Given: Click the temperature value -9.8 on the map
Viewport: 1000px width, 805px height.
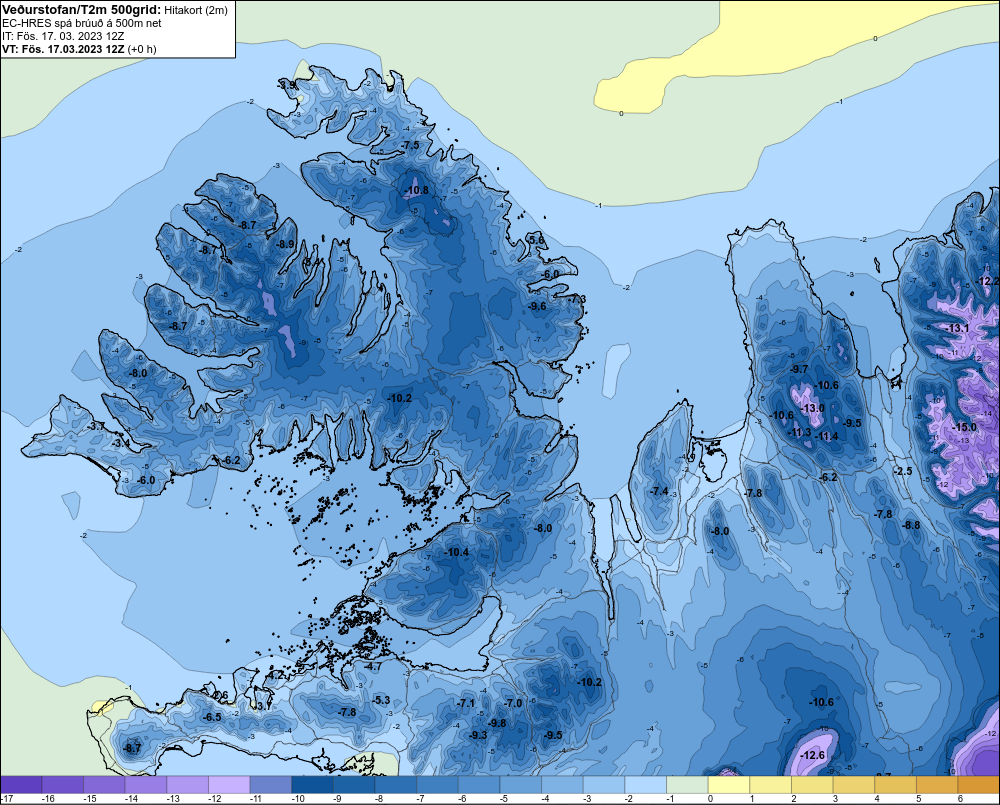Looking at the screenshot, I should [497, 723].
